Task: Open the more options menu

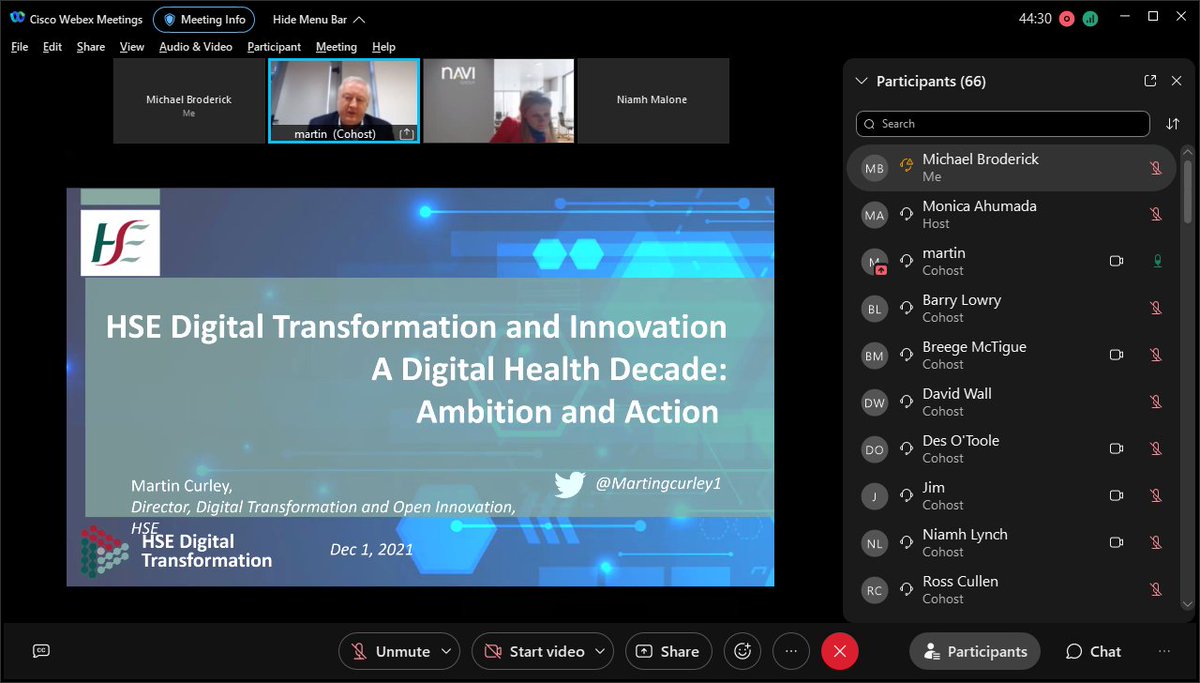Action: click(791, 651)
